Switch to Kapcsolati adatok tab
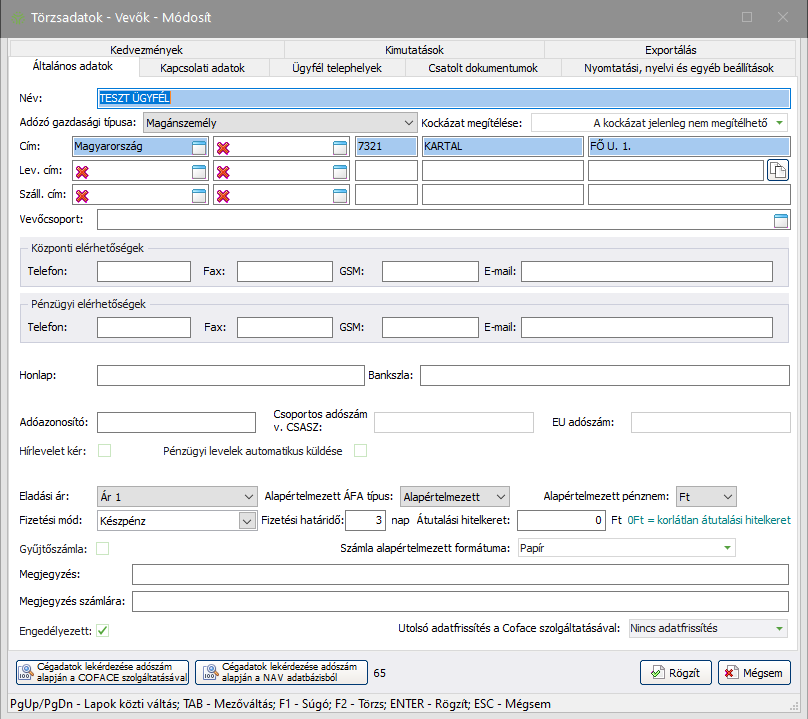Screen dimensions: 808x719 tap(202, 68)
